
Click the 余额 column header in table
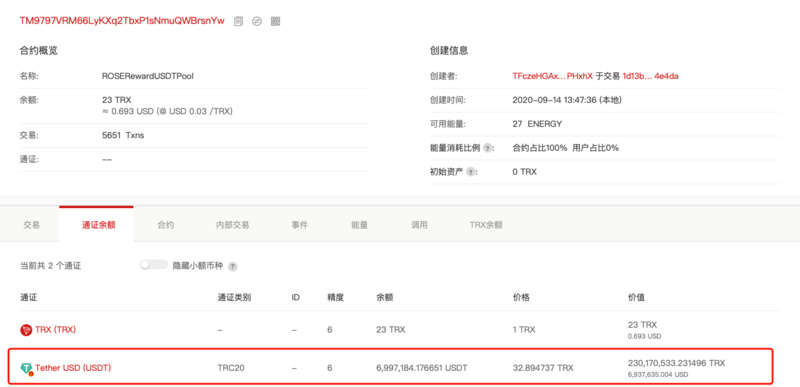(x=384, y=297)
